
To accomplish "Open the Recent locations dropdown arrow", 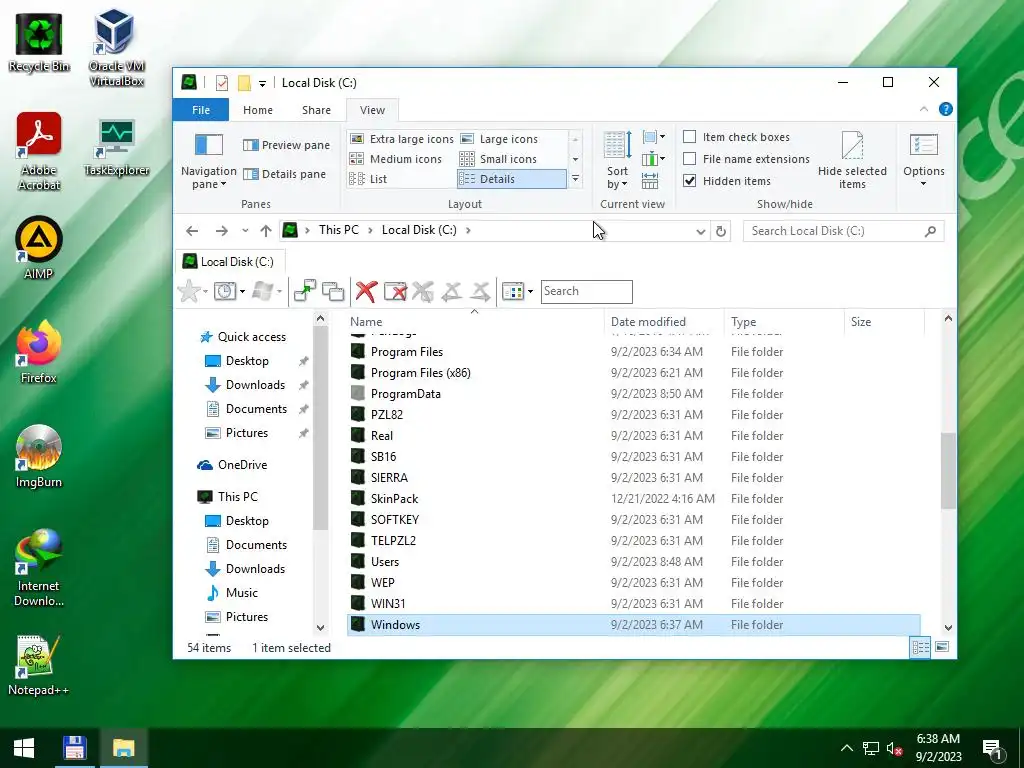I will (x=245, y=231).
